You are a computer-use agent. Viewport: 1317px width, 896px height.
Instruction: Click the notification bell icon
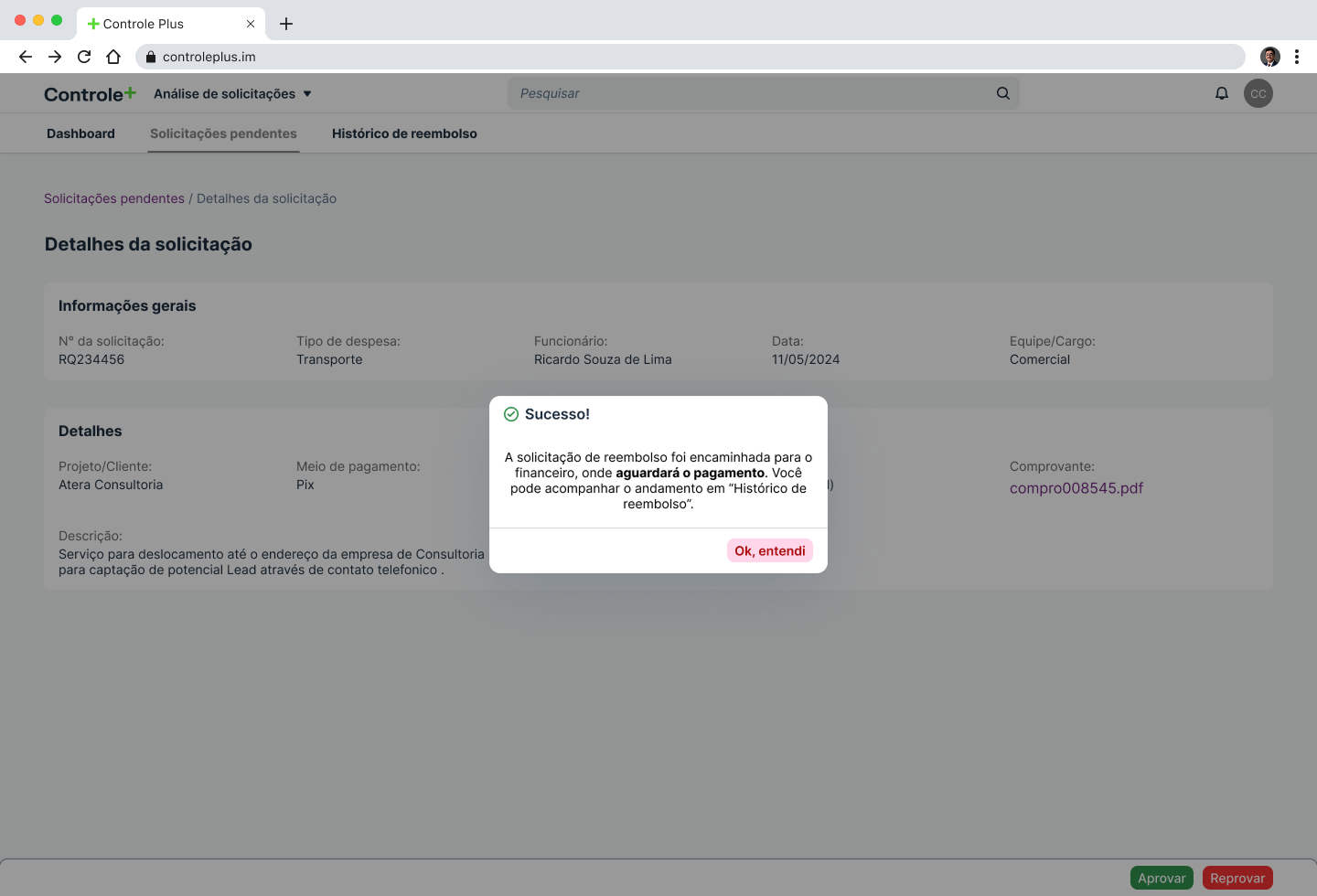tap(1221, 93)
